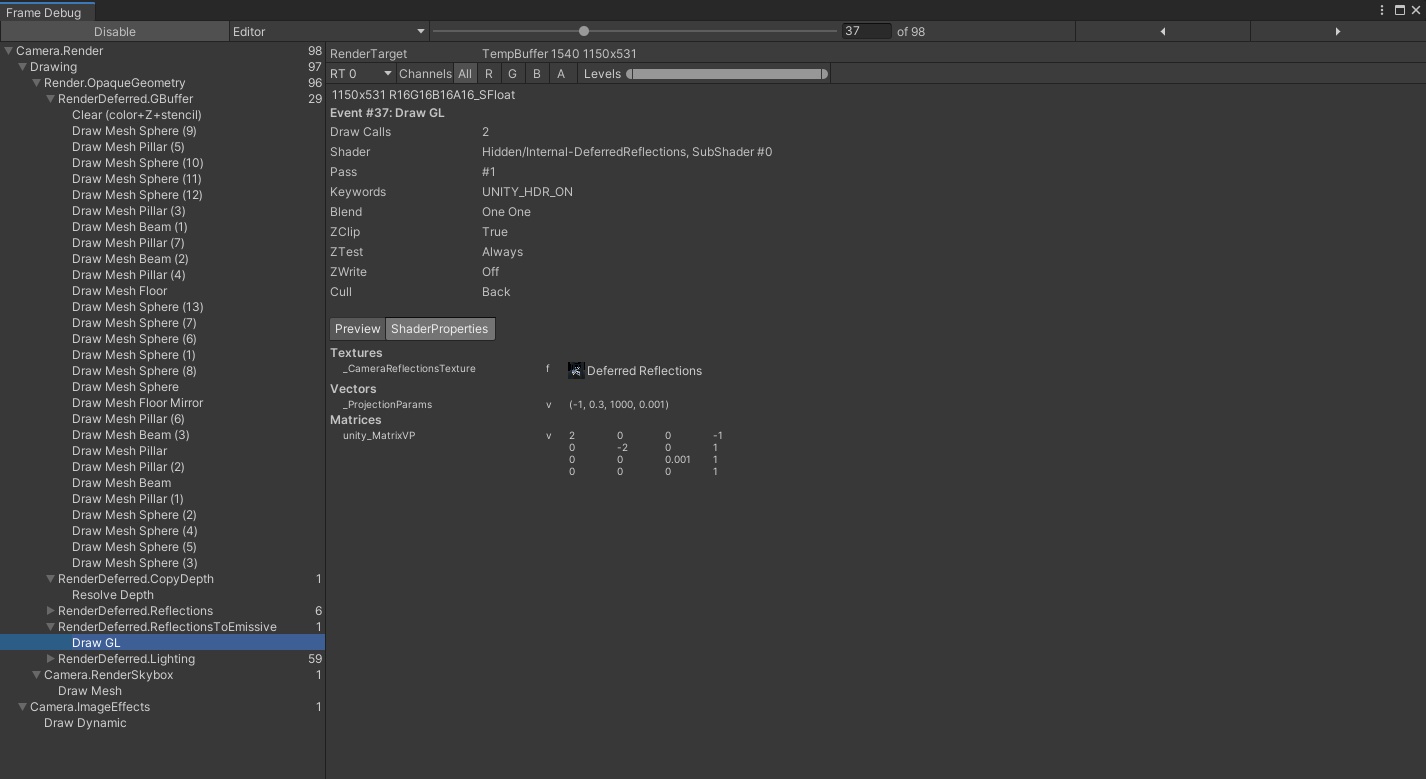Step to the previous frame event arrow

click(x=1162, y=31)
